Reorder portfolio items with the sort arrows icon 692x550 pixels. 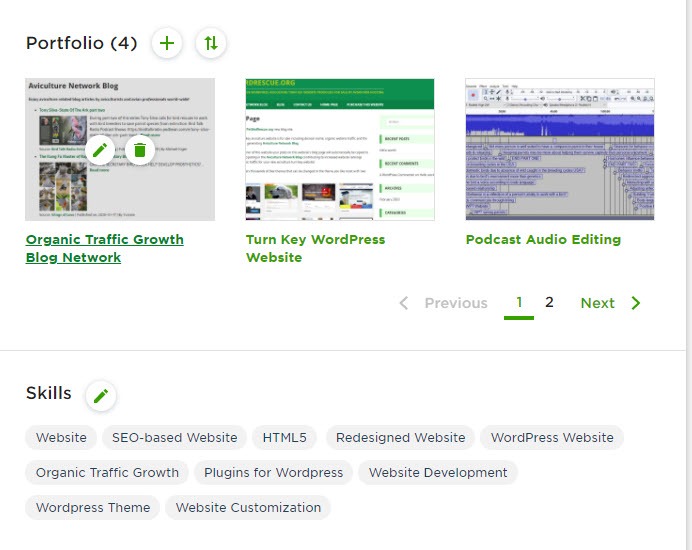pyautogui.click(x=211, y=43)
